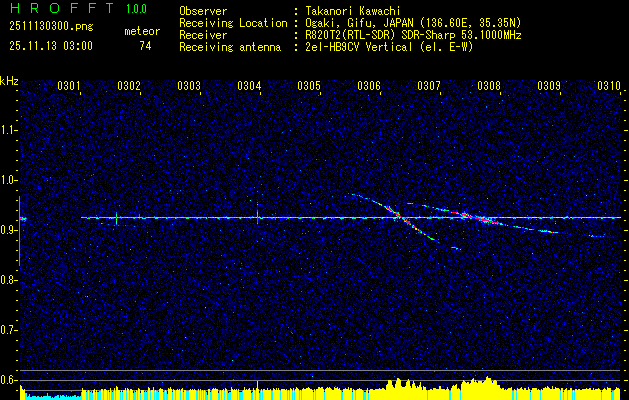
Task: Click version number 1.0.0
Action: tap(136, 9)
